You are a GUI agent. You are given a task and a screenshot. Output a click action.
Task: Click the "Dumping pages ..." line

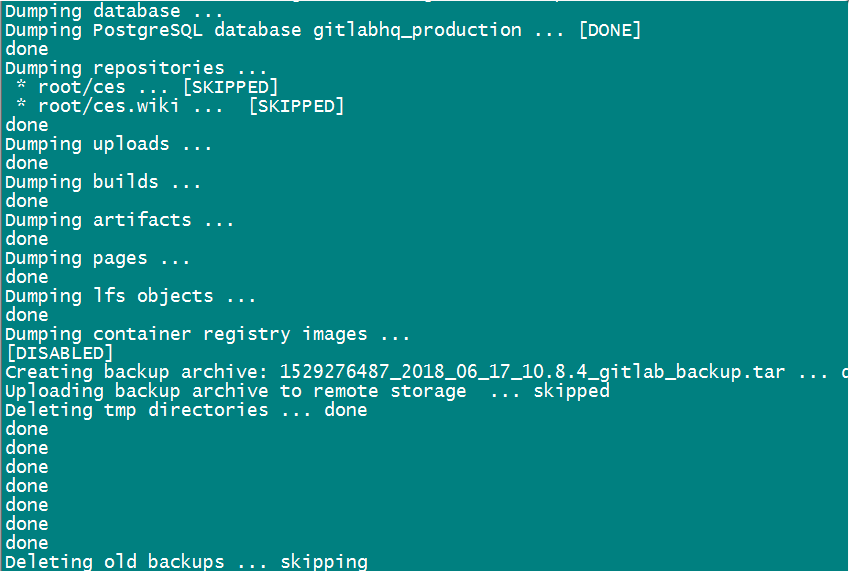click(97, 258)
